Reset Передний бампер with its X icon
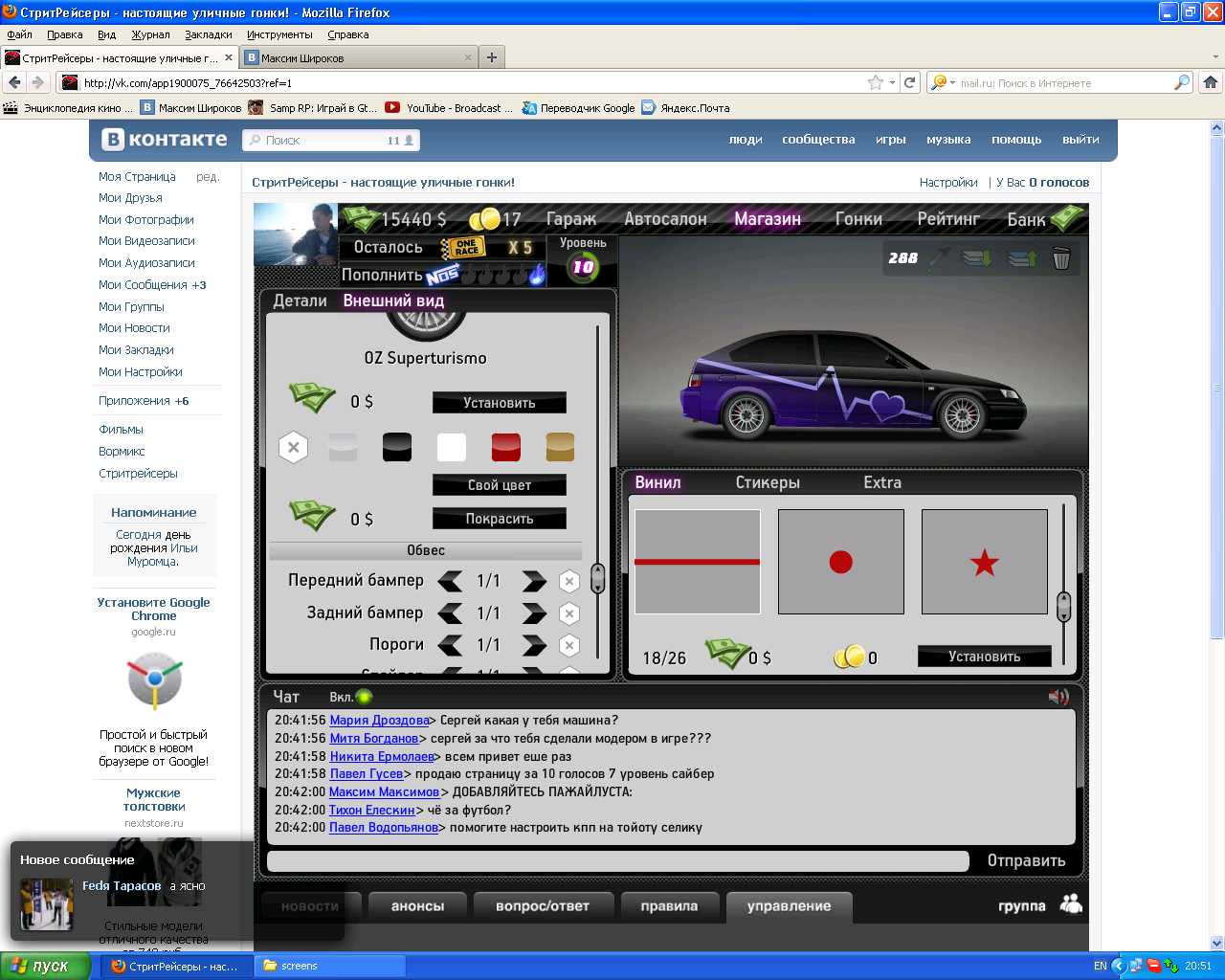The image size is (1225, 980). [x=569, y=581]
